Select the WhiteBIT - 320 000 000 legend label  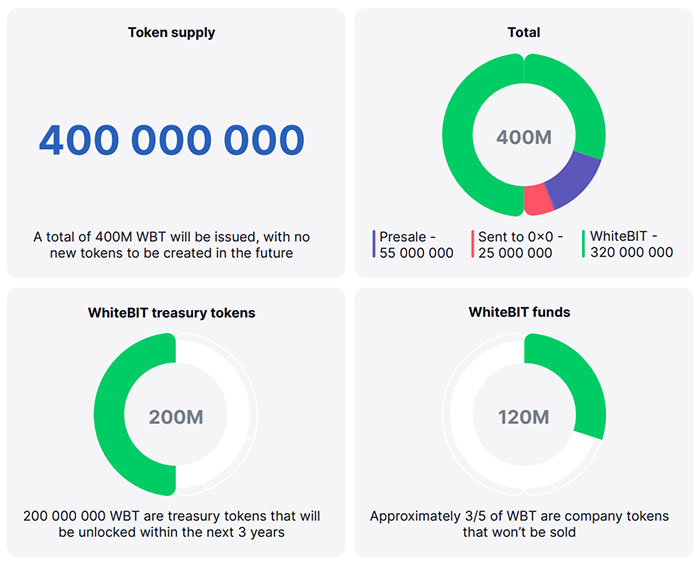pyautogui.click(x=631, y=244)
